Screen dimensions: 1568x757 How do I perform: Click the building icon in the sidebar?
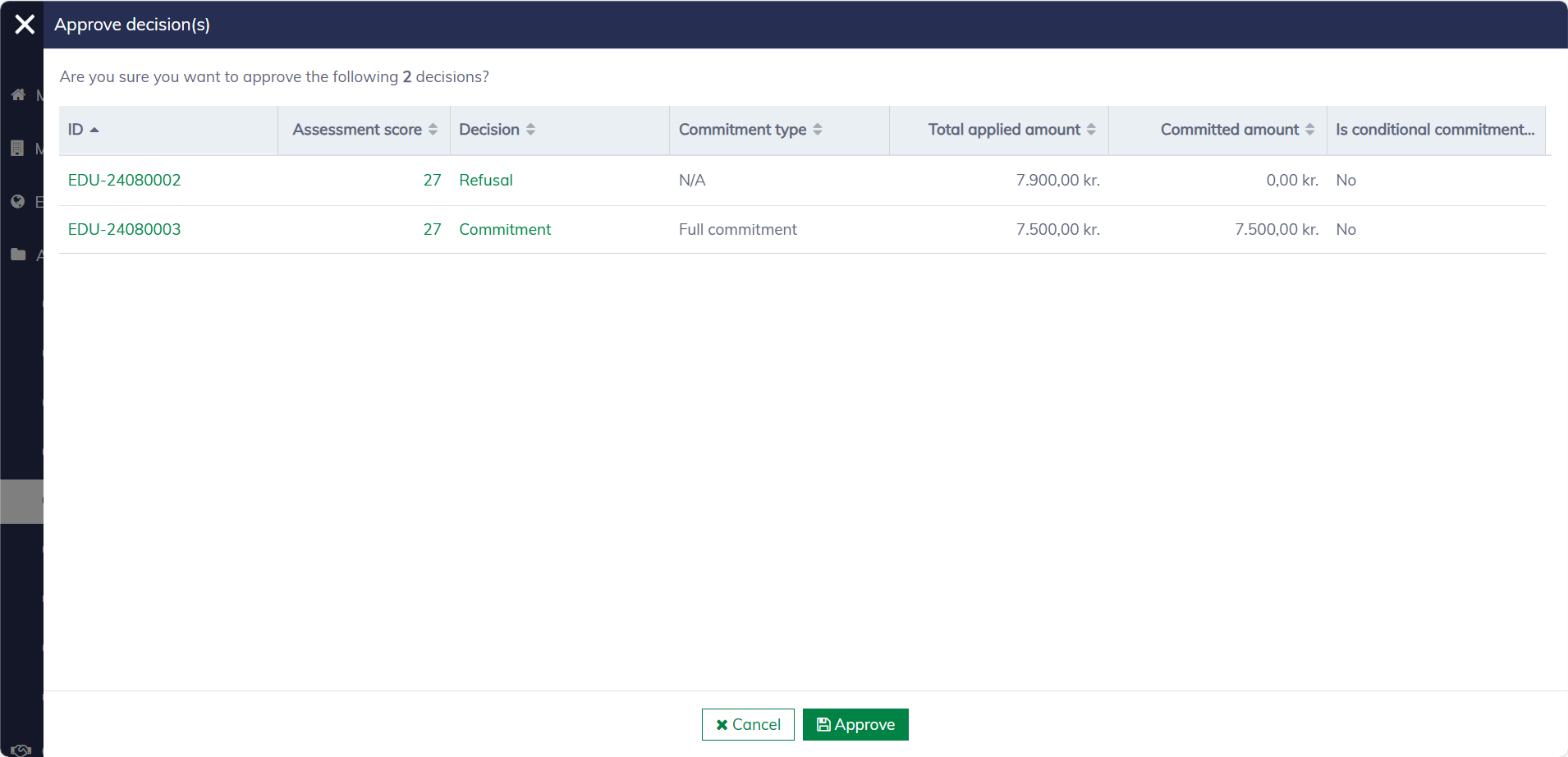click(17, 149)
